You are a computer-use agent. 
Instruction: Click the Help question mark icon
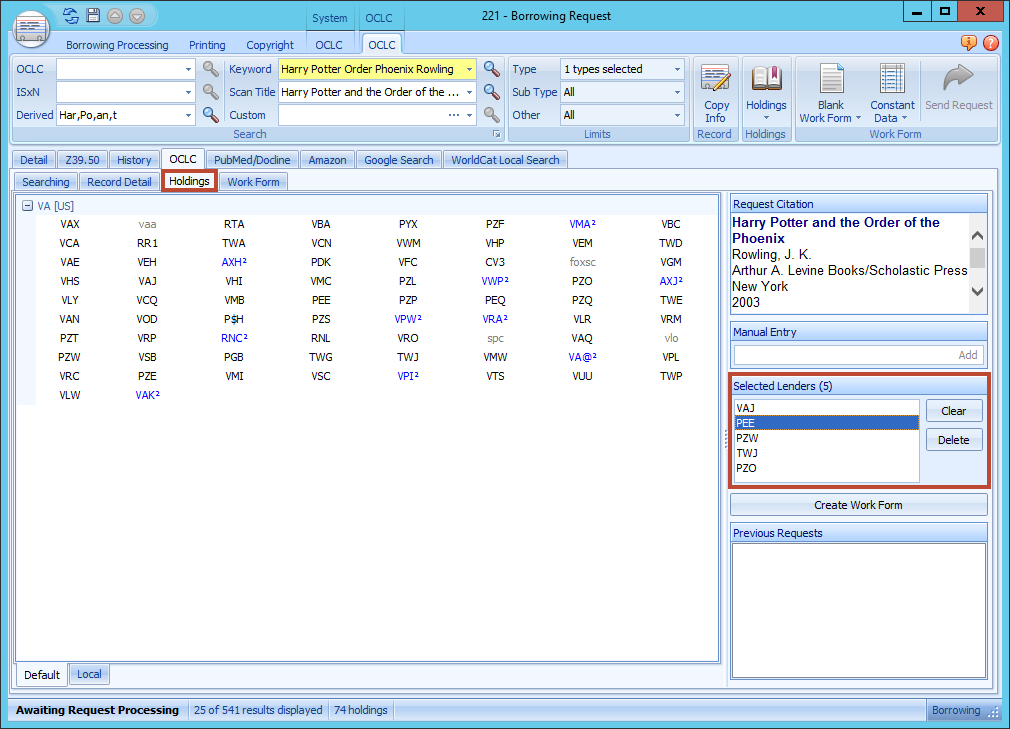point(990,44)
